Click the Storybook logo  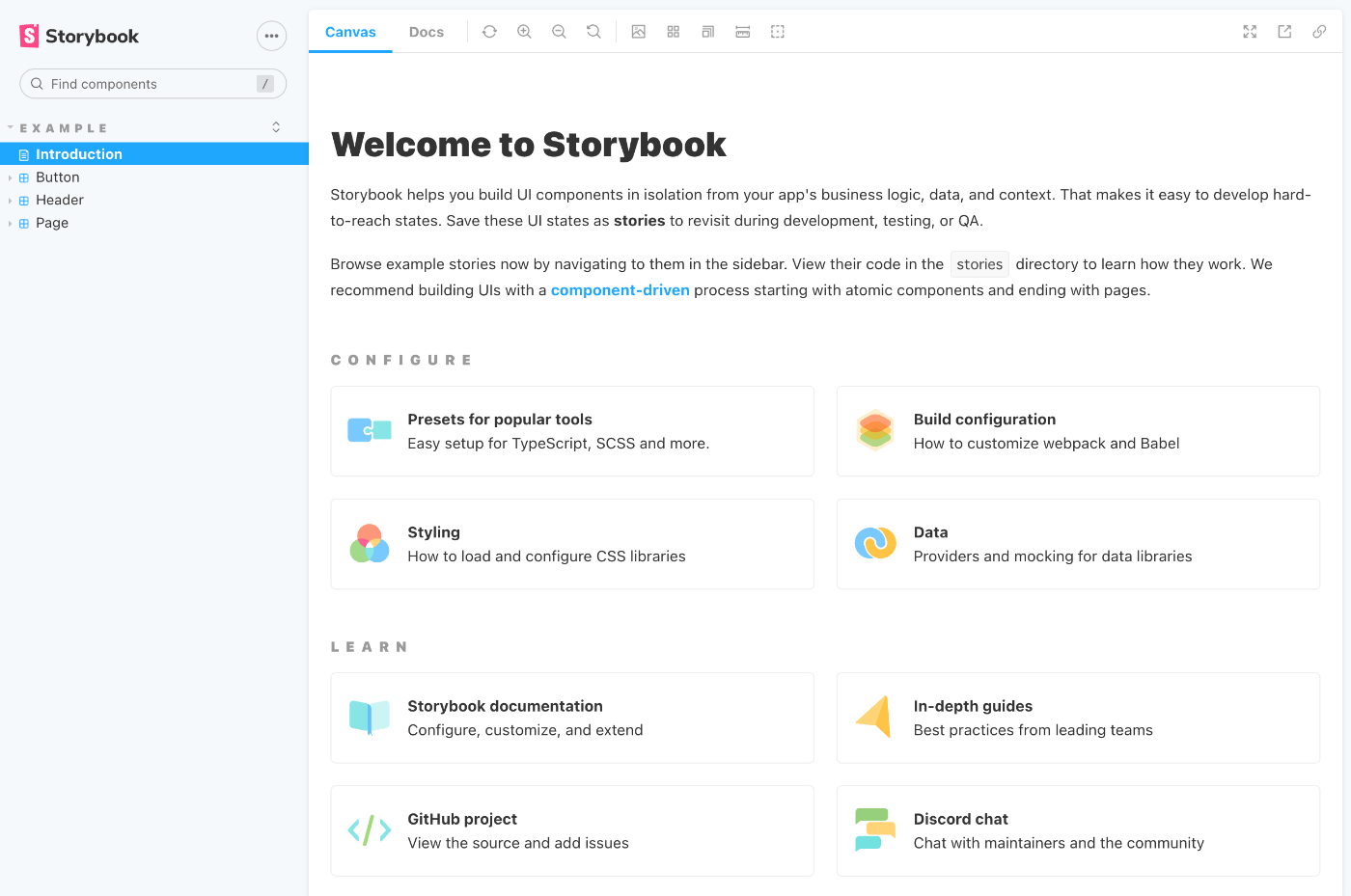(79, 36)
